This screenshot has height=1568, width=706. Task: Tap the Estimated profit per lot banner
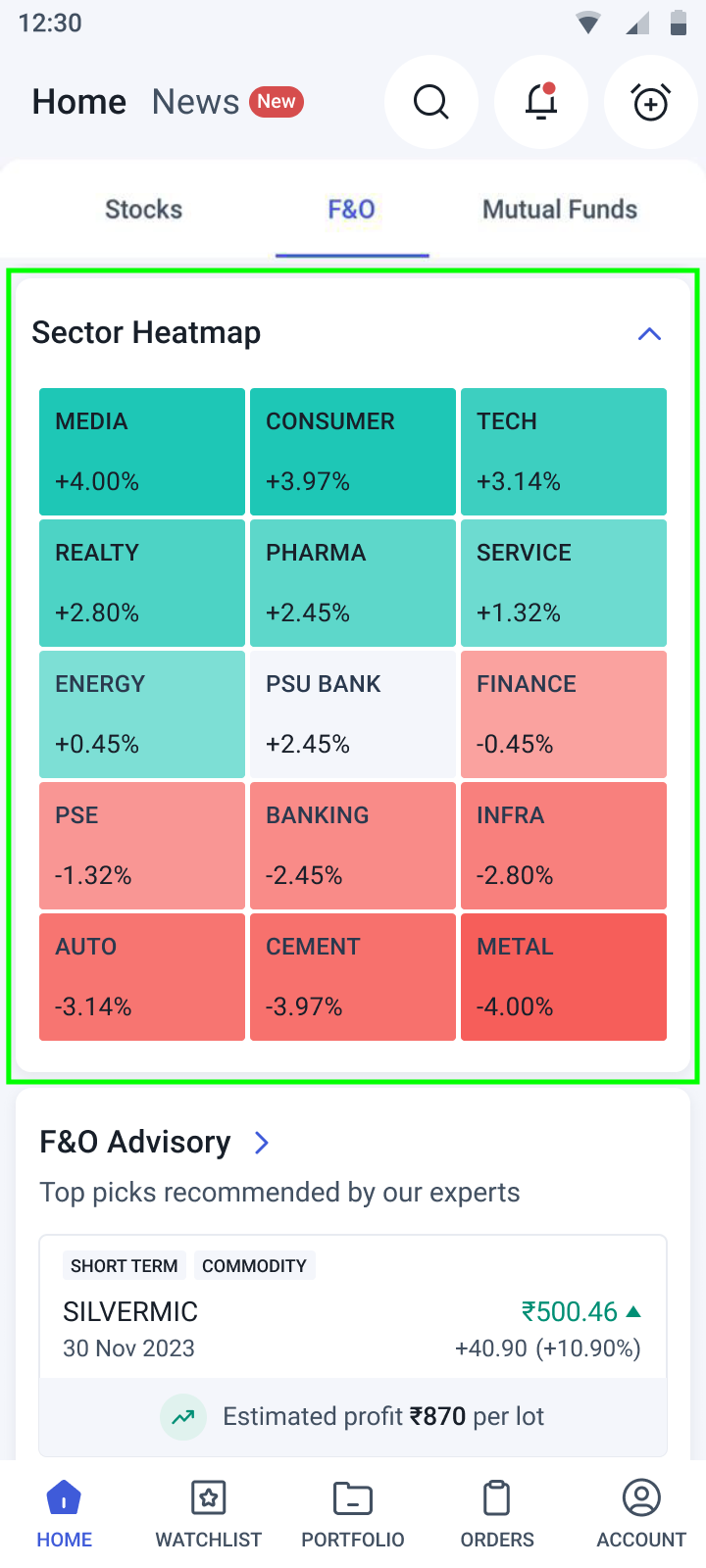[x=353, y=1417]
